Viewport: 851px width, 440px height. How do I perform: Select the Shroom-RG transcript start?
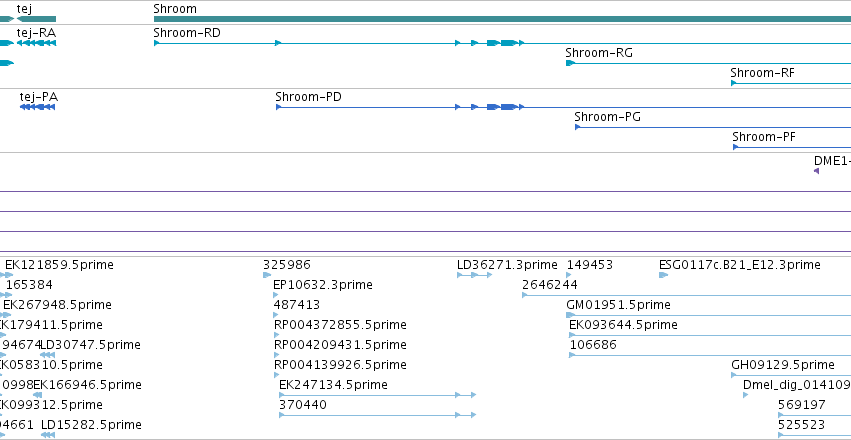pyautogui.click(x=570, y=63)
